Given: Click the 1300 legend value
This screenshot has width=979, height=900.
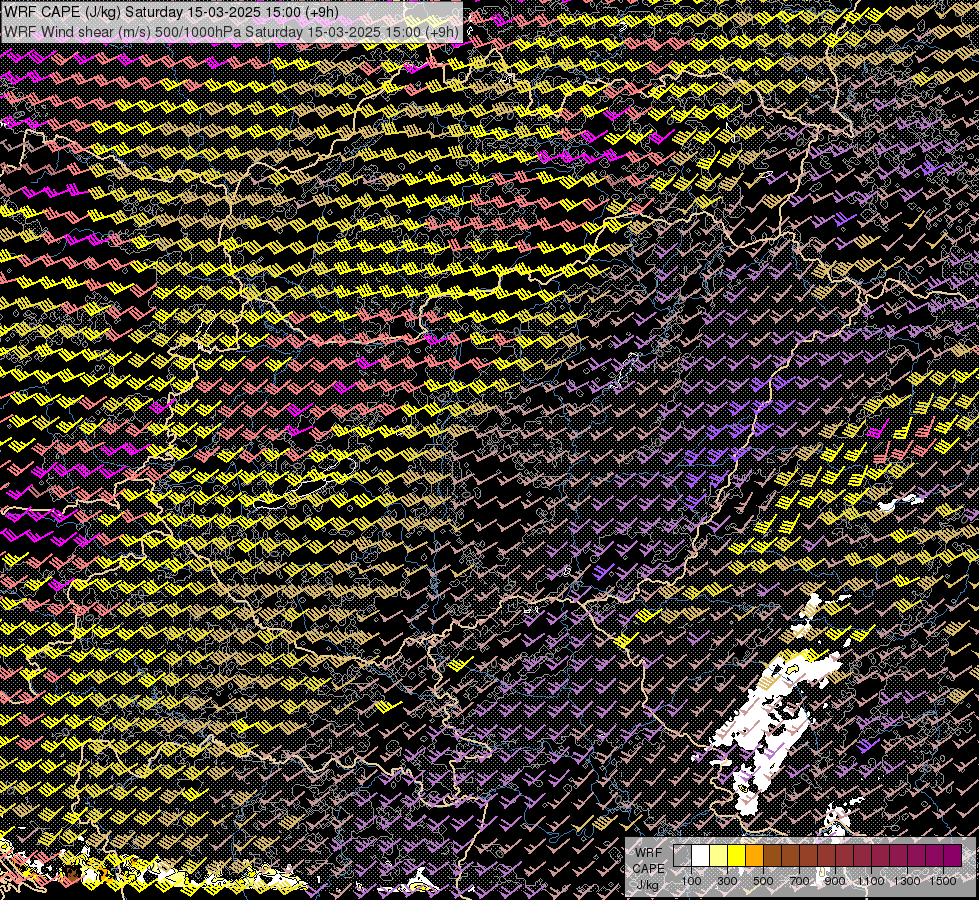Looking at the screenshot, I should [x=907, y=881].
